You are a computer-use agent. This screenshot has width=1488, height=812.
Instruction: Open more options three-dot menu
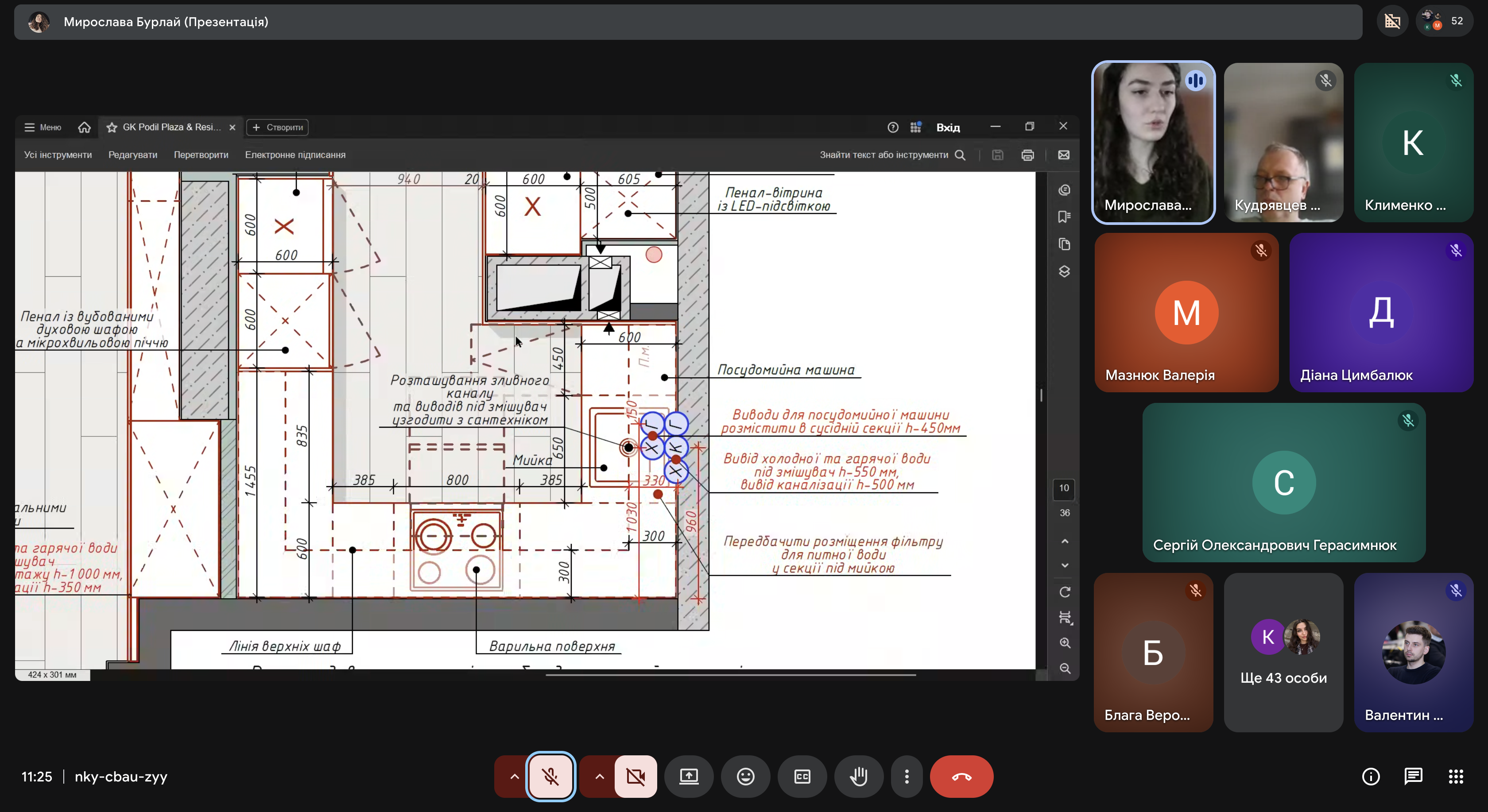pyautogui.click(x=907, y=776)
